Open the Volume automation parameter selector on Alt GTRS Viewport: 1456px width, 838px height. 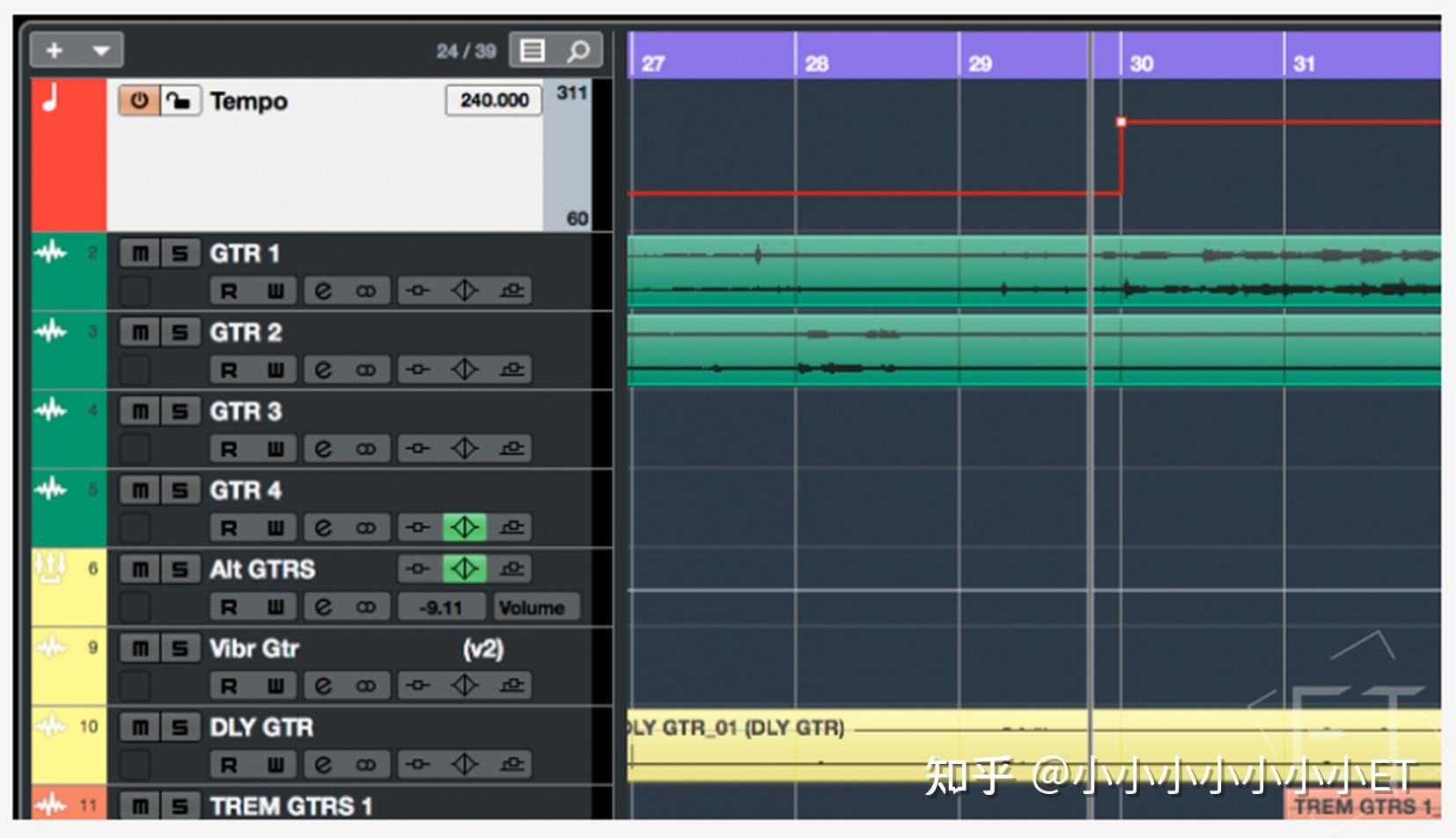tap(535, 606)
